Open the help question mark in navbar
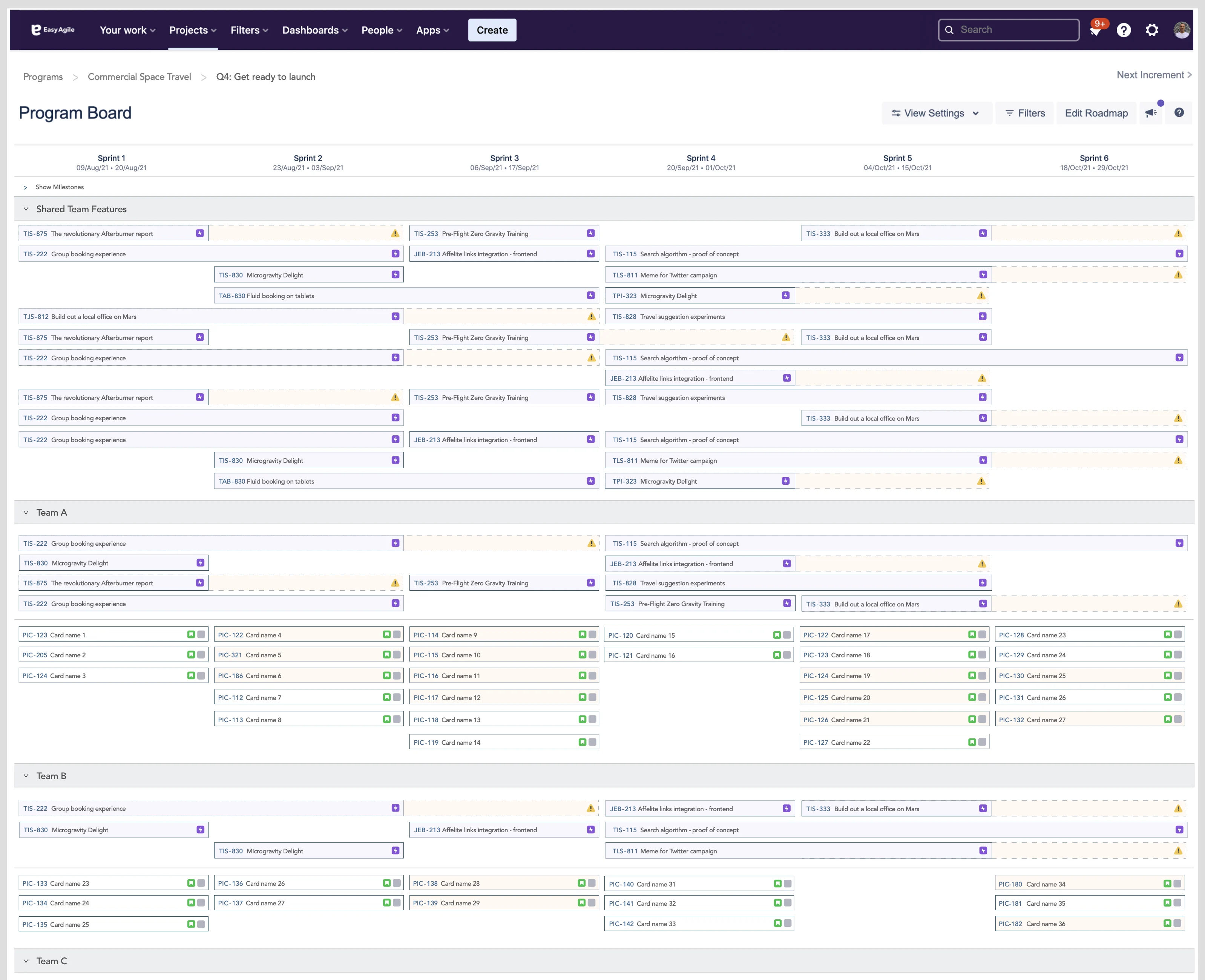 (x=1124, y=31)
